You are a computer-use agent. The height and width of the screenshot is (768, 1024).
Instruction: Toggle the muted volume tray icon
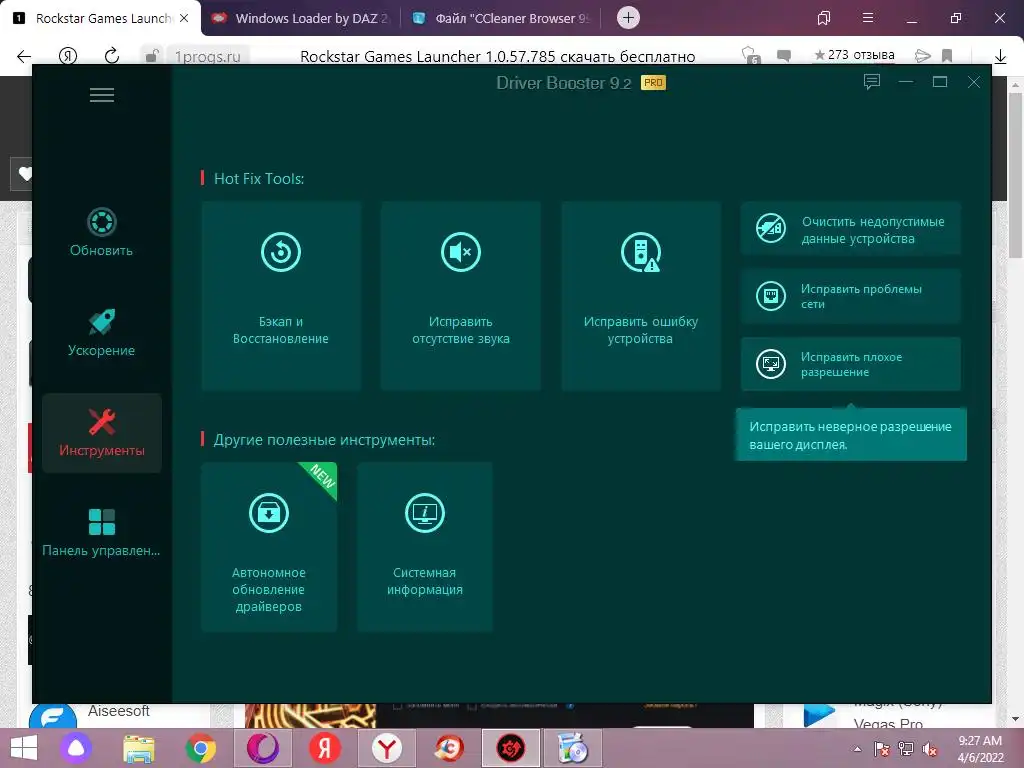pos(930,749)
